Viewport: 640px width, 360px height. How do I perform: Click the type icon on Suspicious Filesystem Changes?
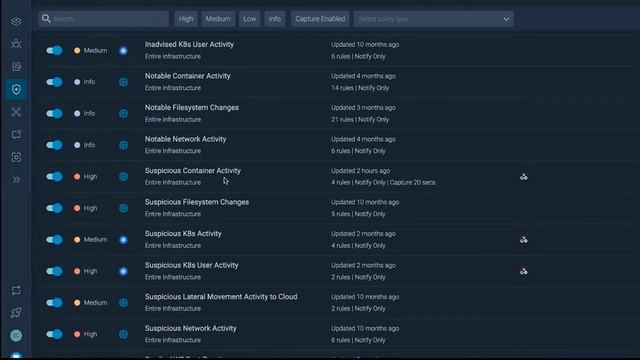pyautogui.click(x=123, y=208)
